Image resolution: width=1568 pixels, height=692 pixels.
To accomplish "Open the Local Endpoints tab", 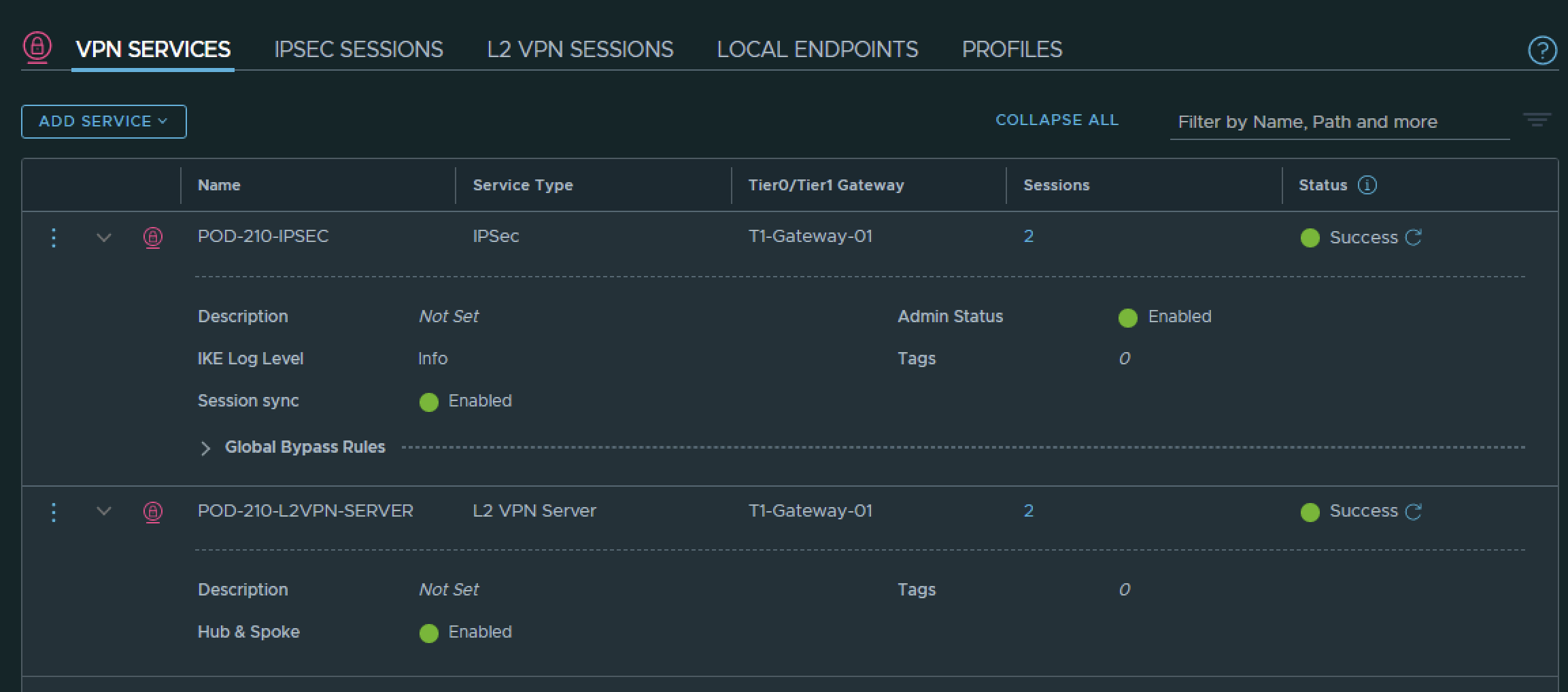I will (817, 50).
